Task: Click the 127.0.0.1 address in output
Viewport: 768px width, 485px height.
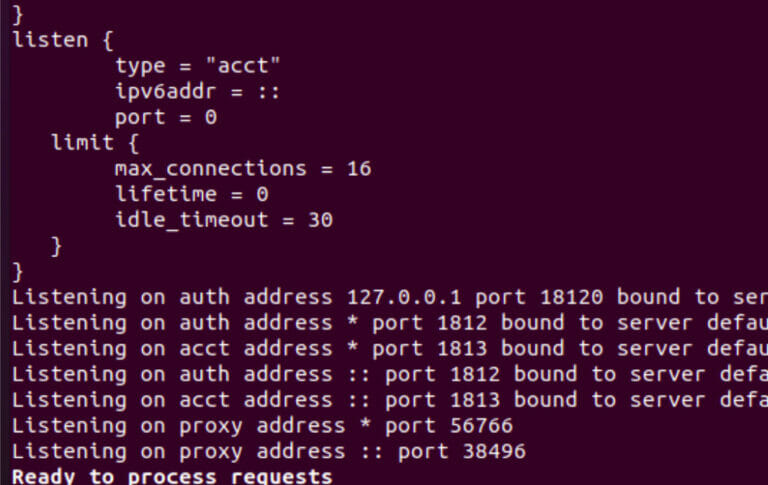Action: click(x=403, y=297)
